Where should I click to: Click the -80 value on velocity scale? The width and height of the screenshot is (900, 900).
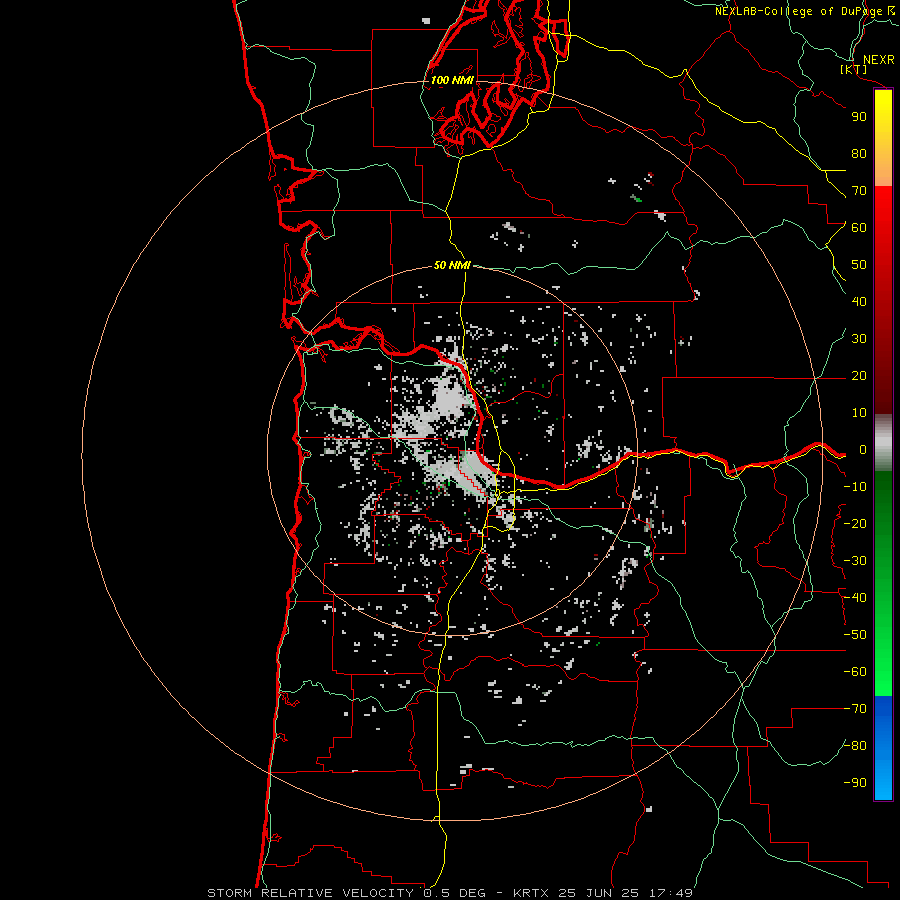coord(855,746)
